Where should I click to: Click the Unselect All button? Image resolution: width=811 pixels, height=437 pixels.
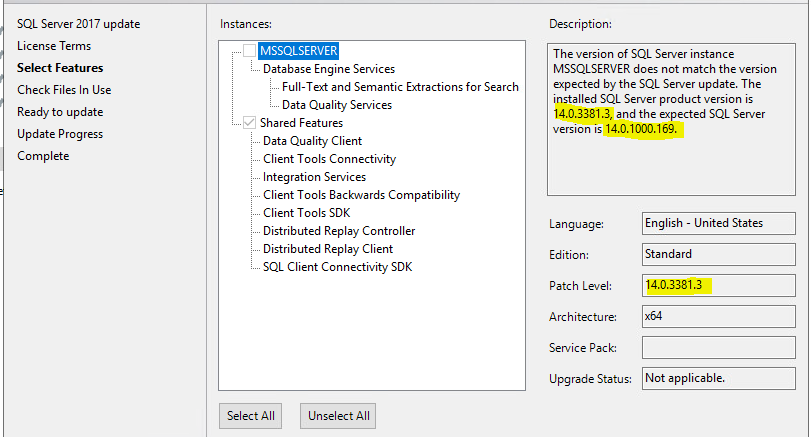(x=338, y=416)
